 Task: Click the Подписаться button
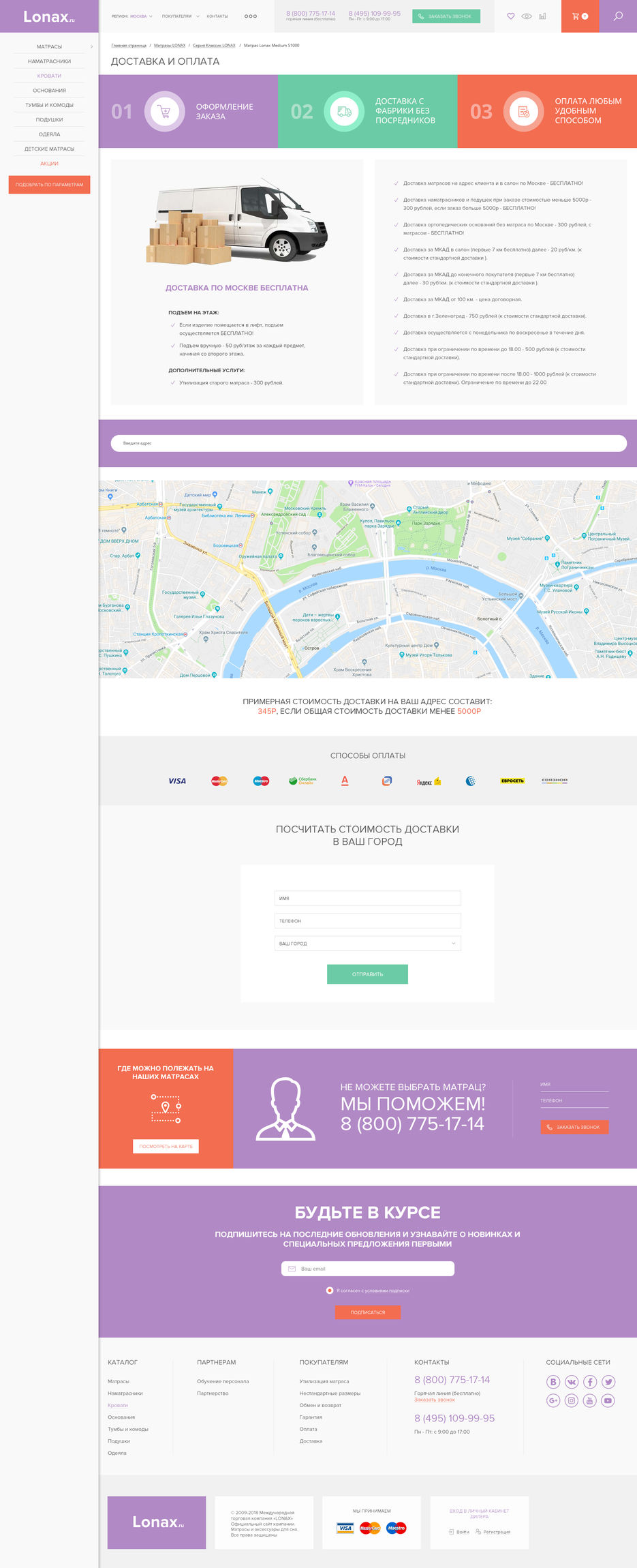pyautogui.click(x=368, y=1312)
